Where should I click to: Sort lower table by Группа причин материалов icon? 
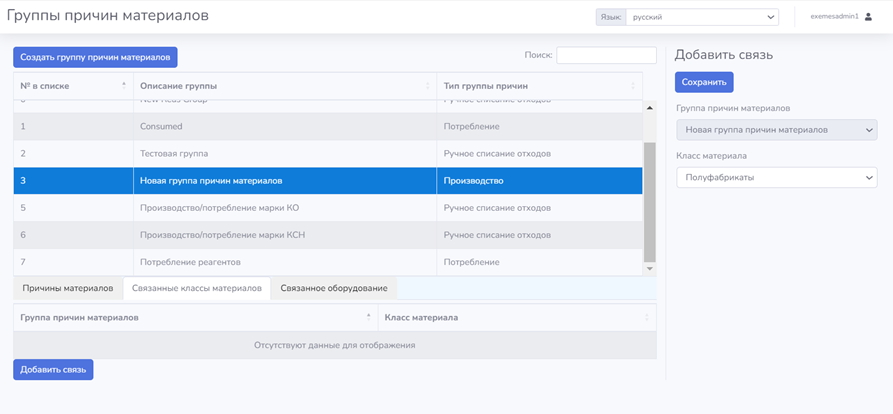[370, 317]
